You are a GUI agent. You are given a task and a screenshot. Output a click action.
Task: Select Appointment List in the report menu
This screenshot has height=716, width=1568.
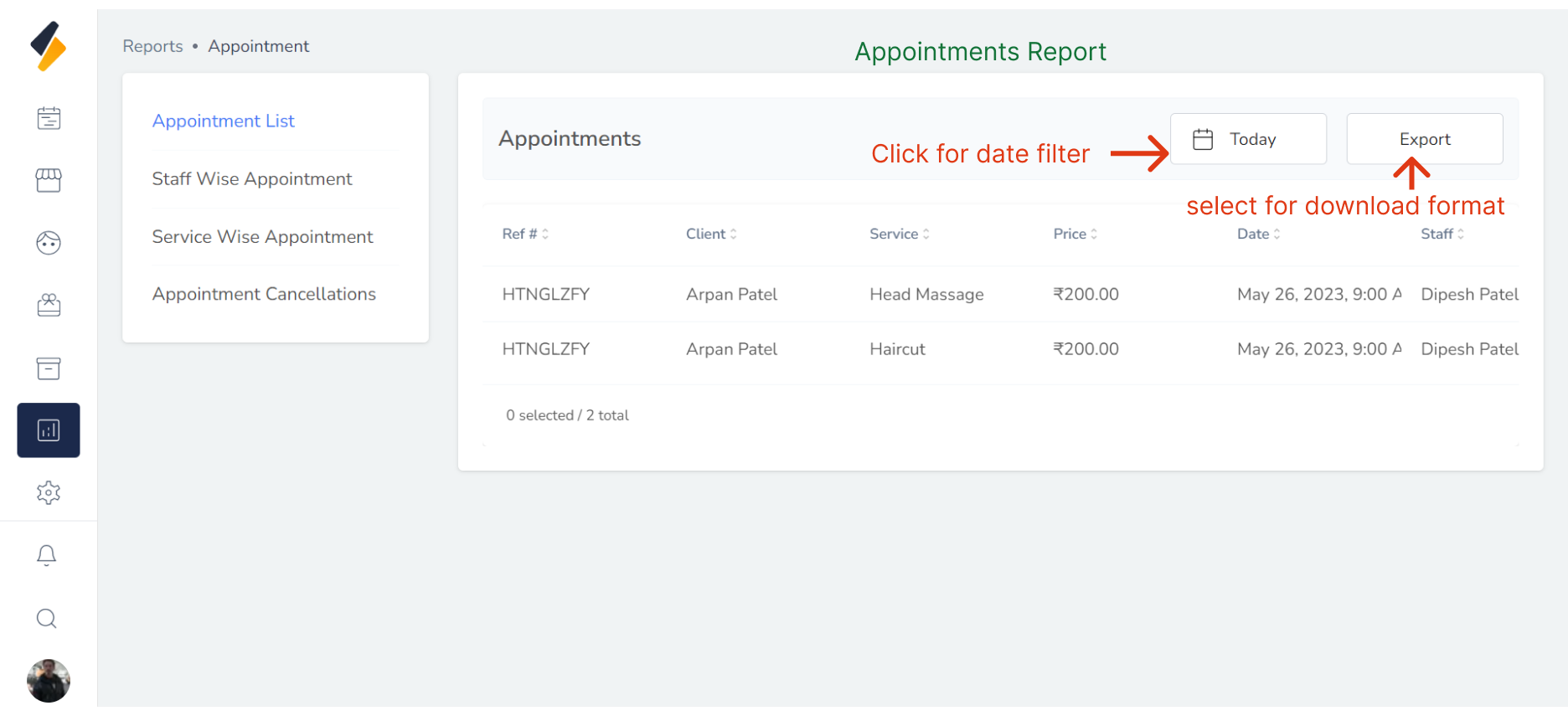224,121
